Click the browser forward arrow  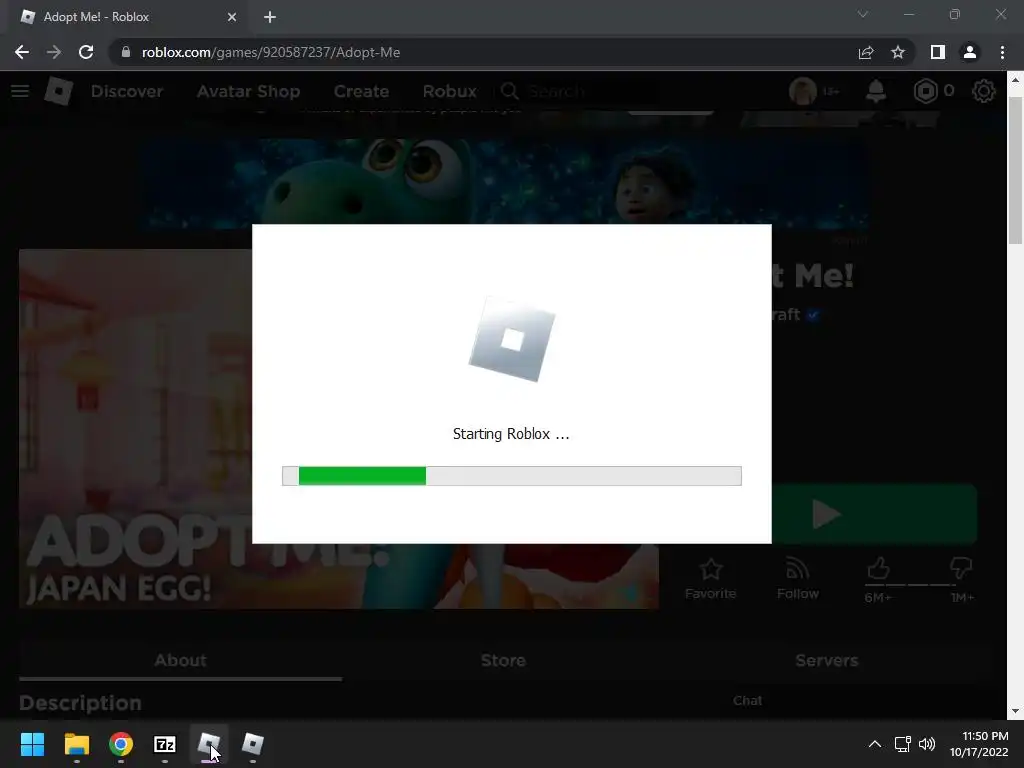tap(54, 52)
